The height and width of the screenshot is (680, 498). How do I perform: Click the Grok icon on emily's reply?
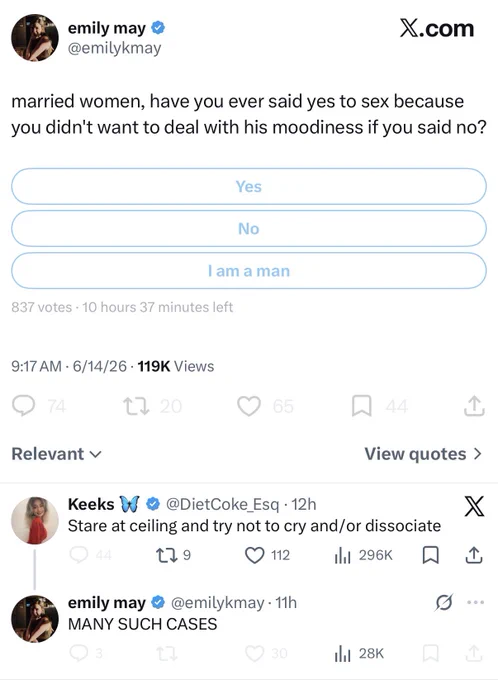tap(444, 602)
